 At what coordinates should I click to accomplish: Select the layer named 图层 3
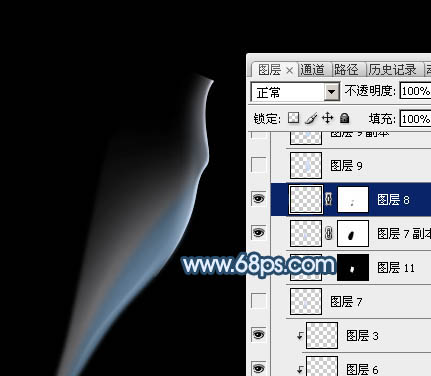click(x=362, y=336)
